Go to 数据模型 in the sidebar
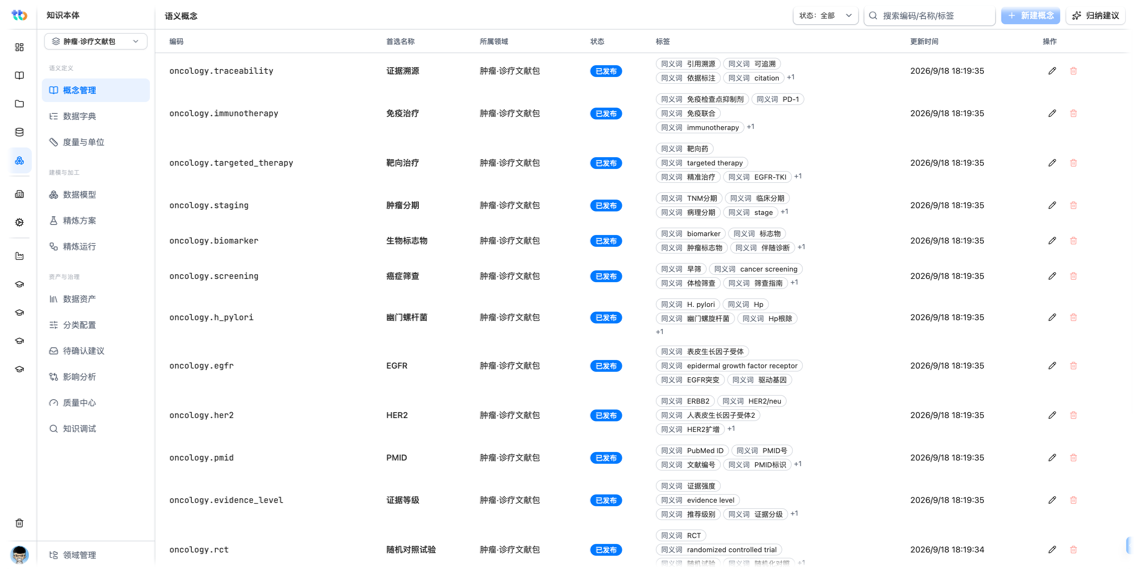Image resolution: width=1143 pixels, height=570 pixels. 95,195
